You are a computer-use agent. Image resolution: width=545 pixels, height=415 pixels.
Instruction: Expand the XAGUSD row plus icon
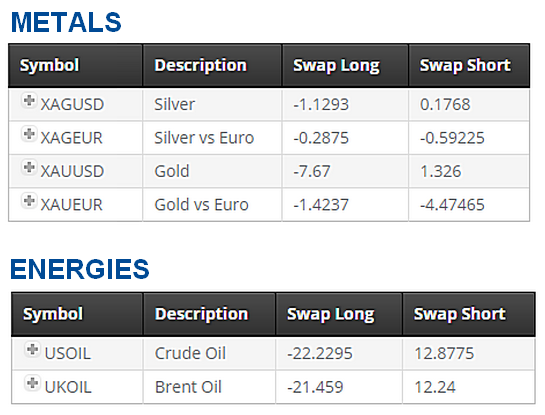(29, 101)
